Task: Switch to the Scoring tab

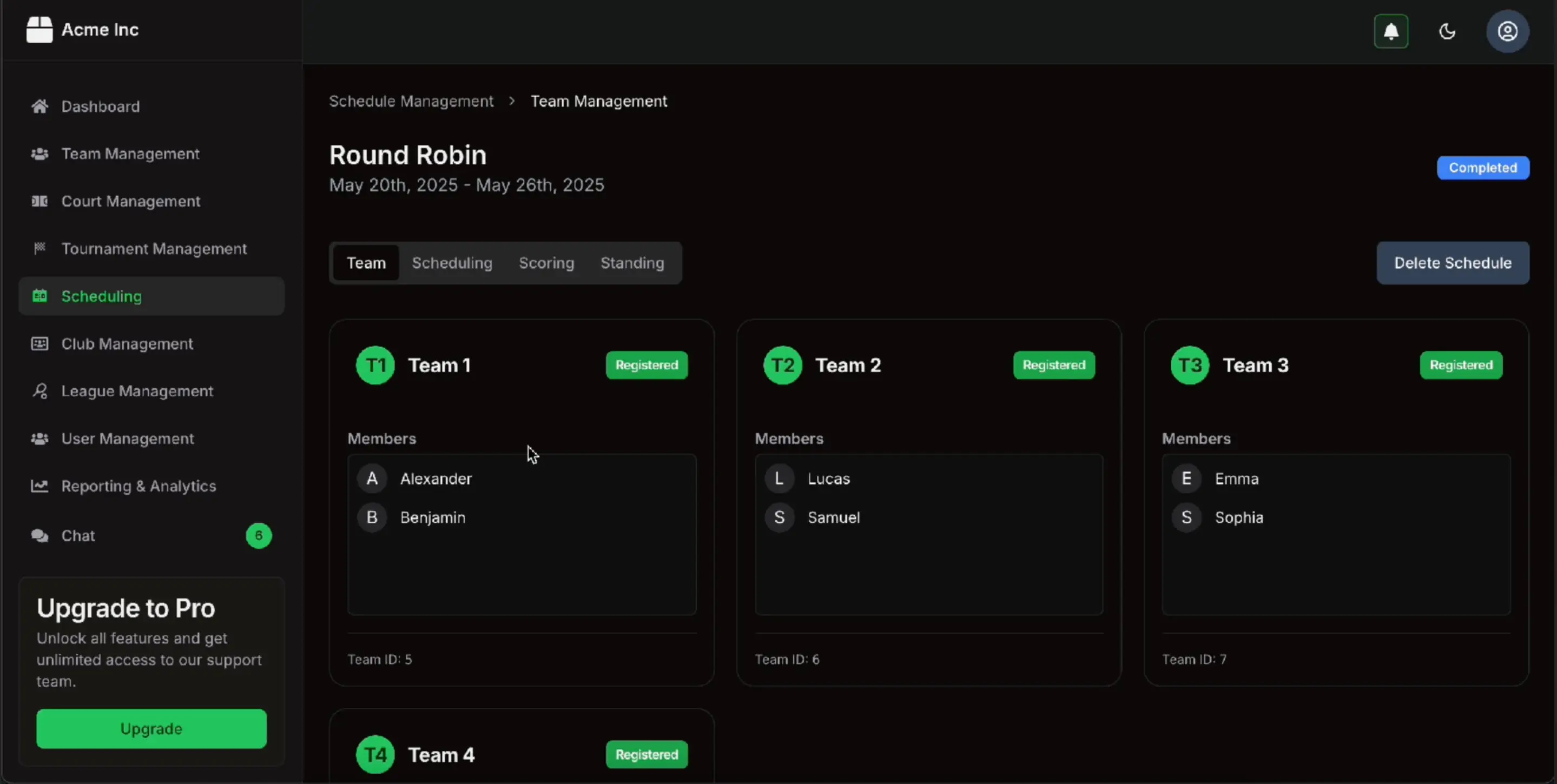Action: (546, 263)
